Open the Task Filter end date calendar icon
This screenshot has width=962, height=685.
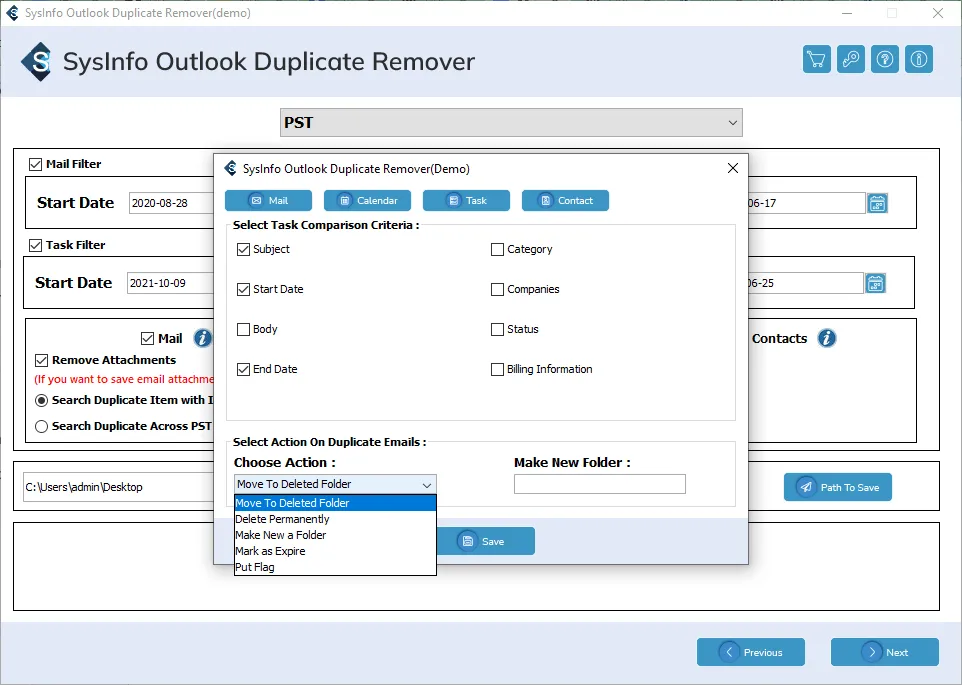(x=875, y=283)
